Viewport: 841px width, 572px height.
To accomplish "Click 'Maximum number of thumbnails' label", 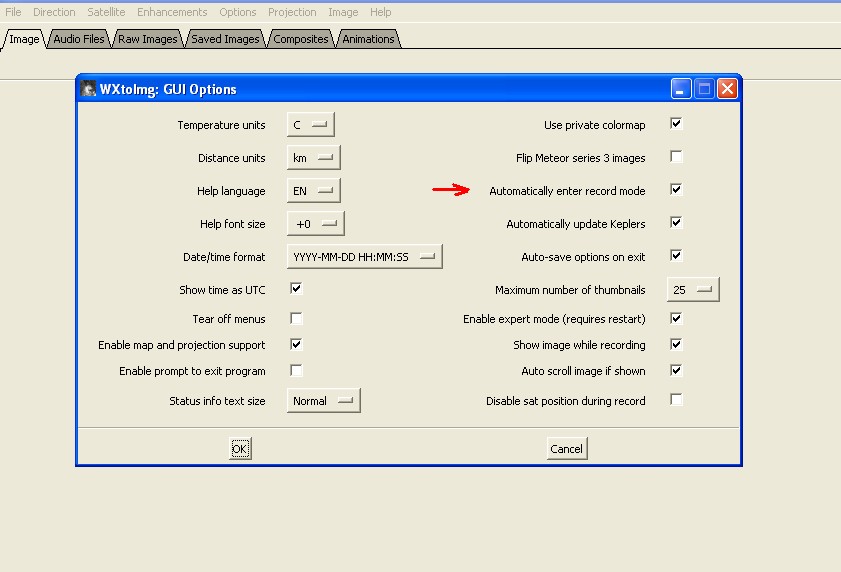I will click(x=570, y=290).
